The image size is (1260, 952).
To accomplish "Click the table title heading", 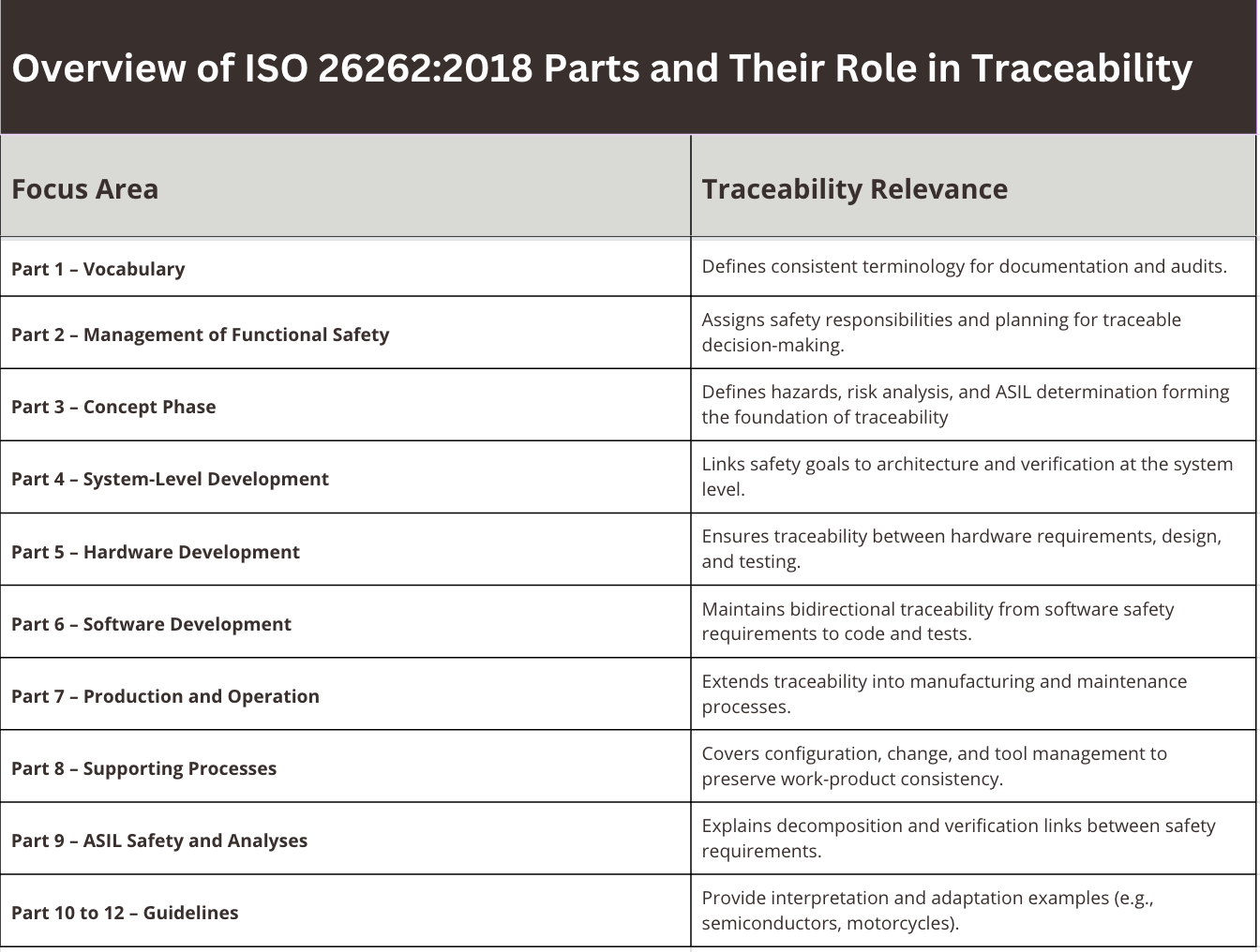I will pyautogui.click(x=603, y=67).
